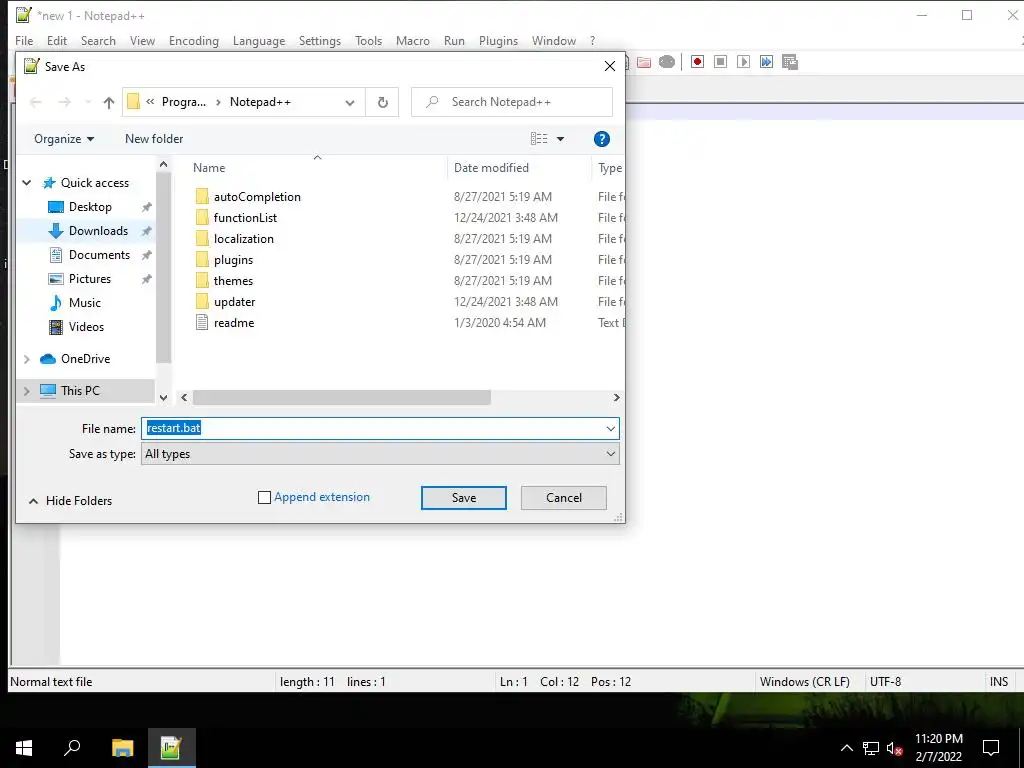Click the Back navigation arrow
1024x768 pixels.
36,103
